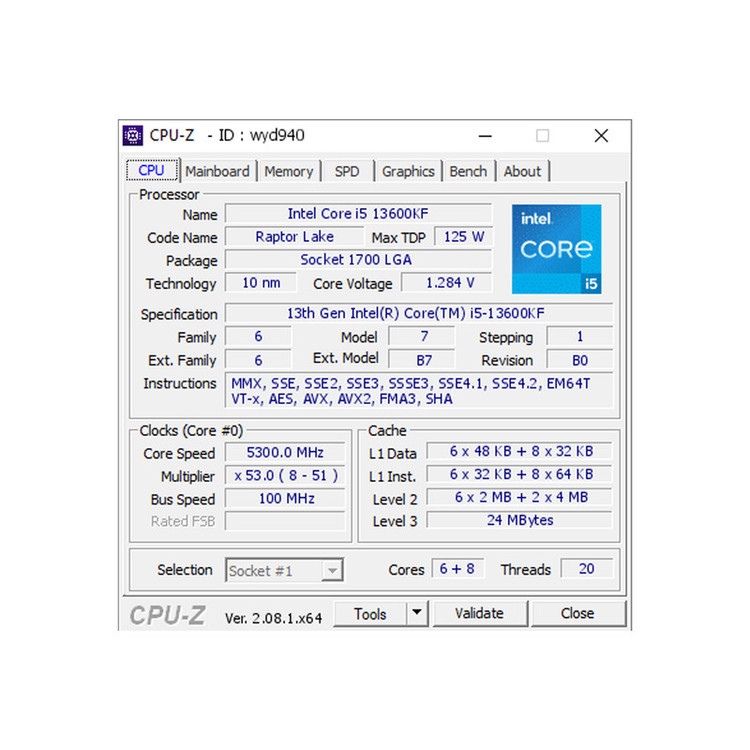Click the processor Name field
The width and height of the screenshot is (750, 750).
(358, 214)
